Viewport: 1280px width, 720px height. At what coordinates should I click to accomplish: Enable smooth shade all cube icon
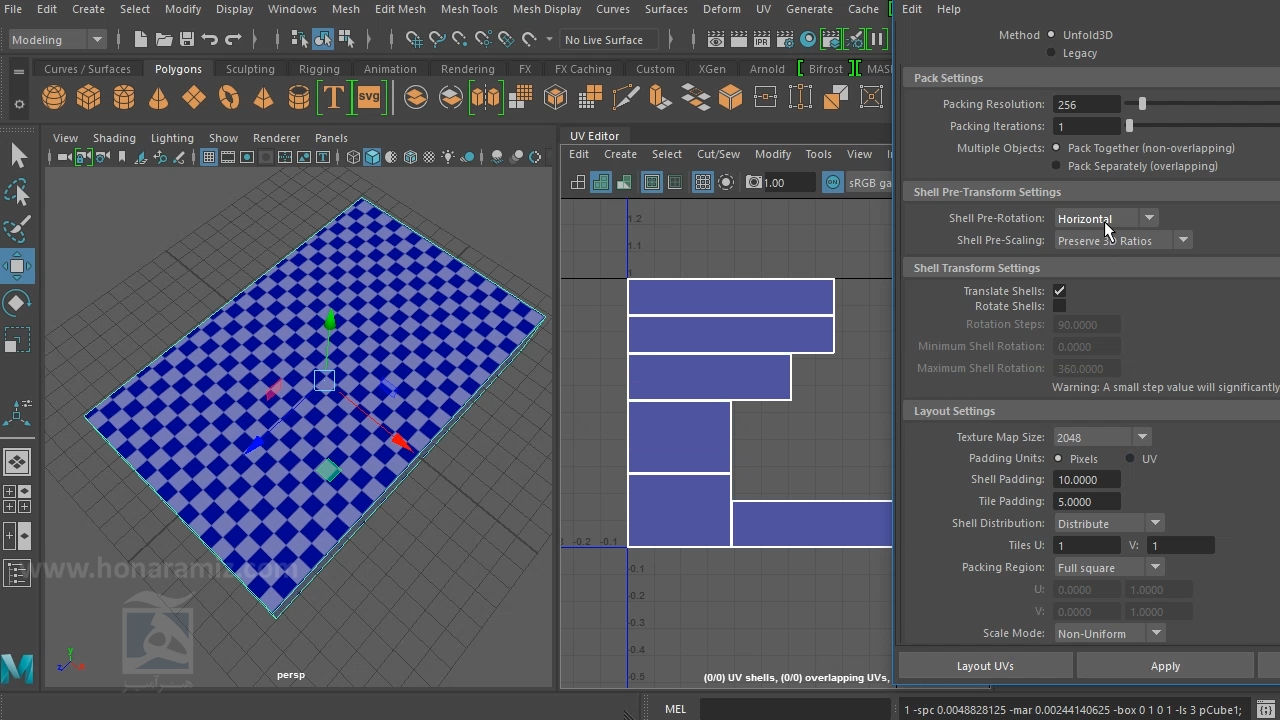coord(372,157)
